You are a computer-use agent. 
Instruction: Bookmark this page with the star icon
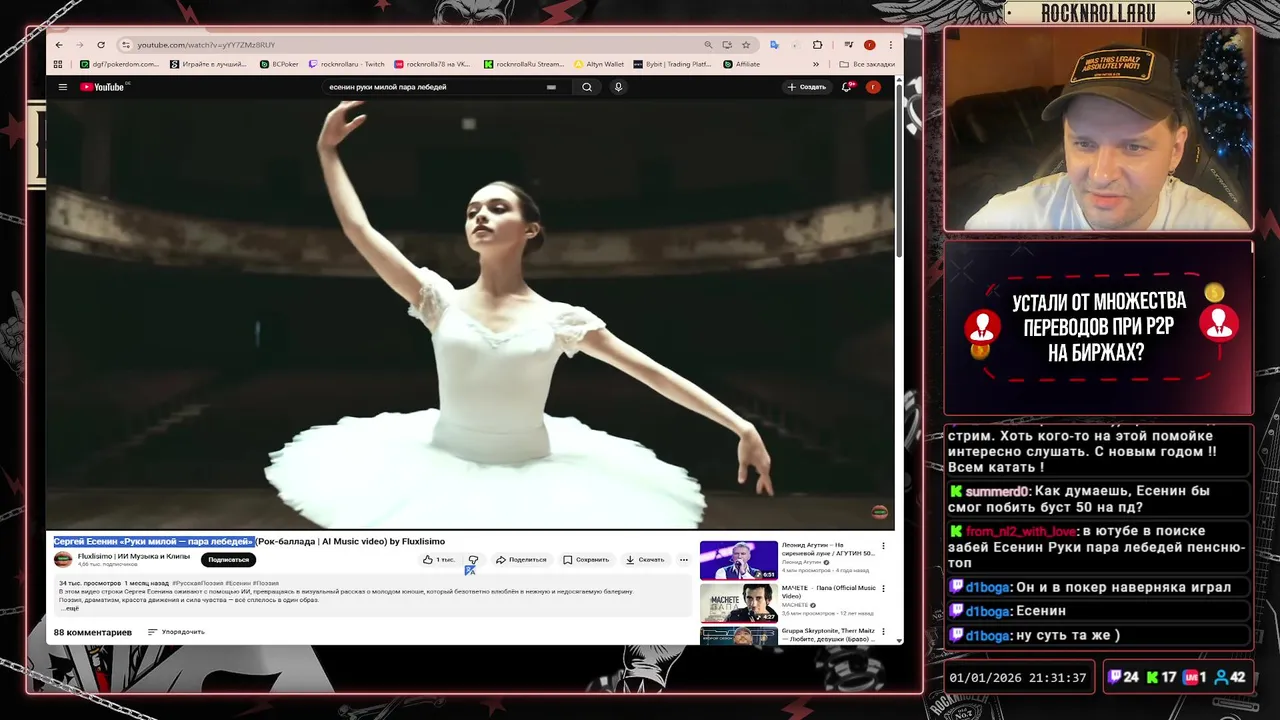tap(746, 45)
